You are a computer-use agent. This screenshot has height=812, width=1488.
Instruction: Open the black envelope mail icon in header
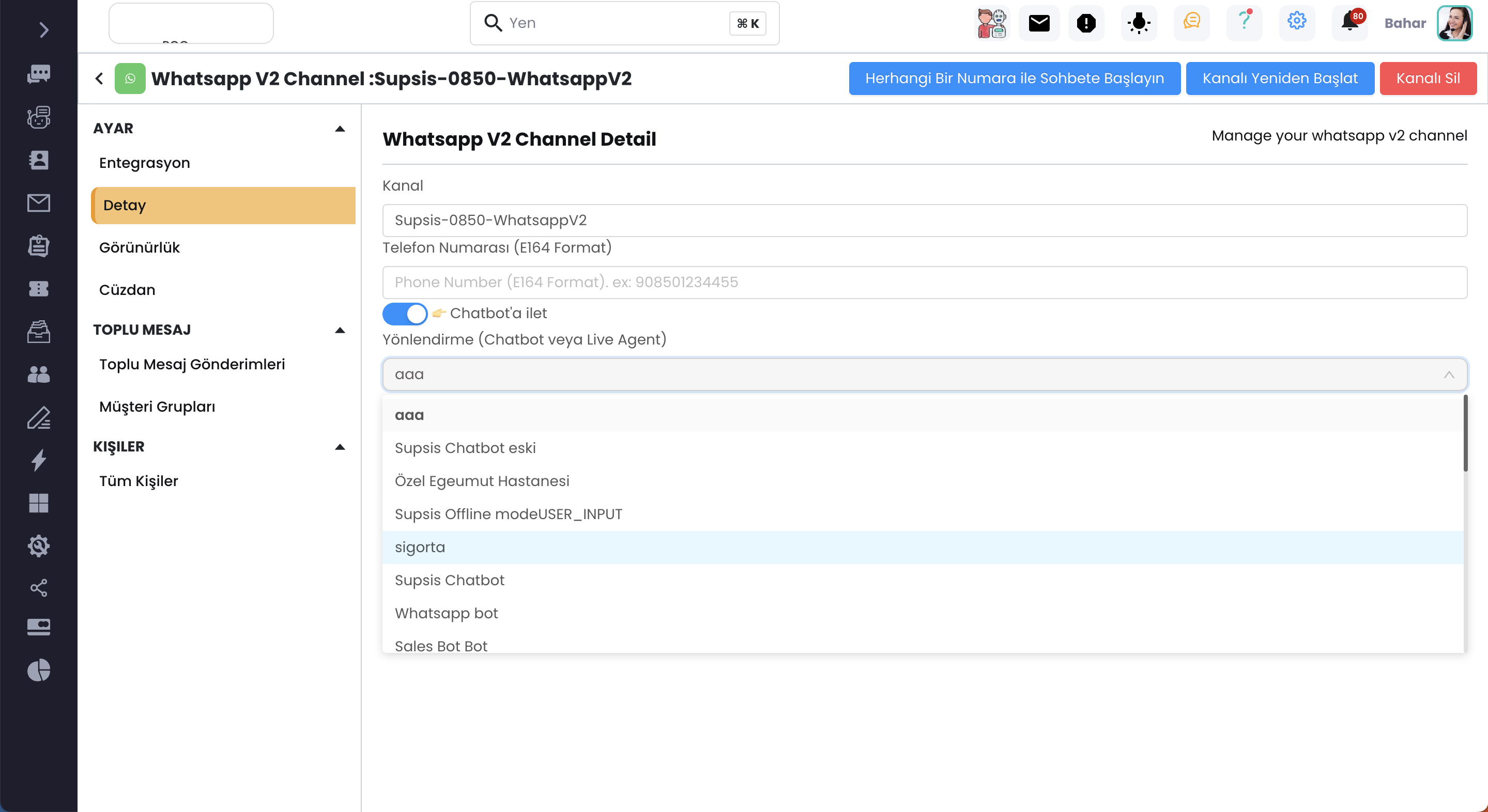(x=1039, y=23)
